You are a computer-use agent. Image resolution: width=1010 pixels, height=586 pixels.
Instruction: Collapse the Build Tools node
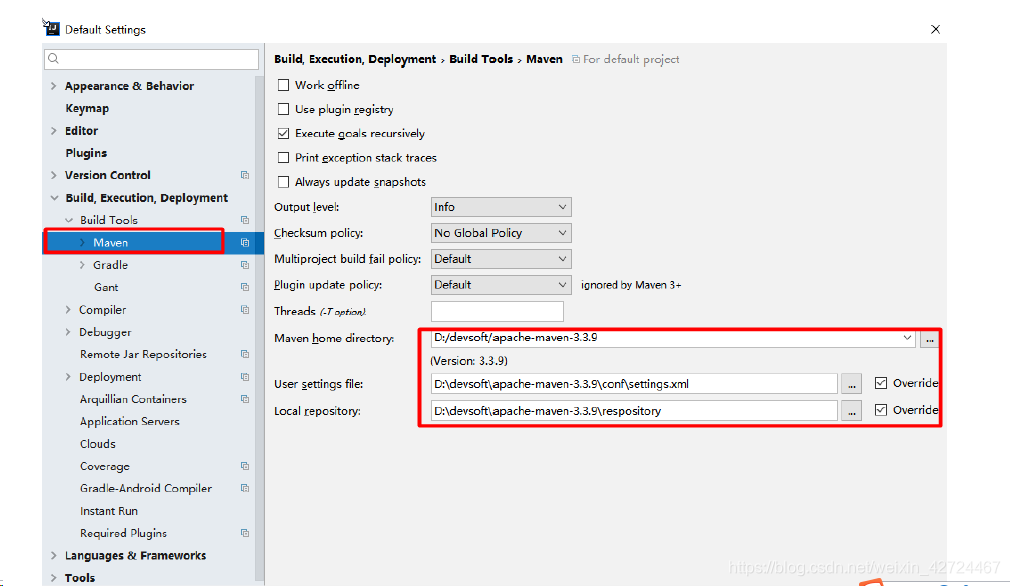[69, 220]
